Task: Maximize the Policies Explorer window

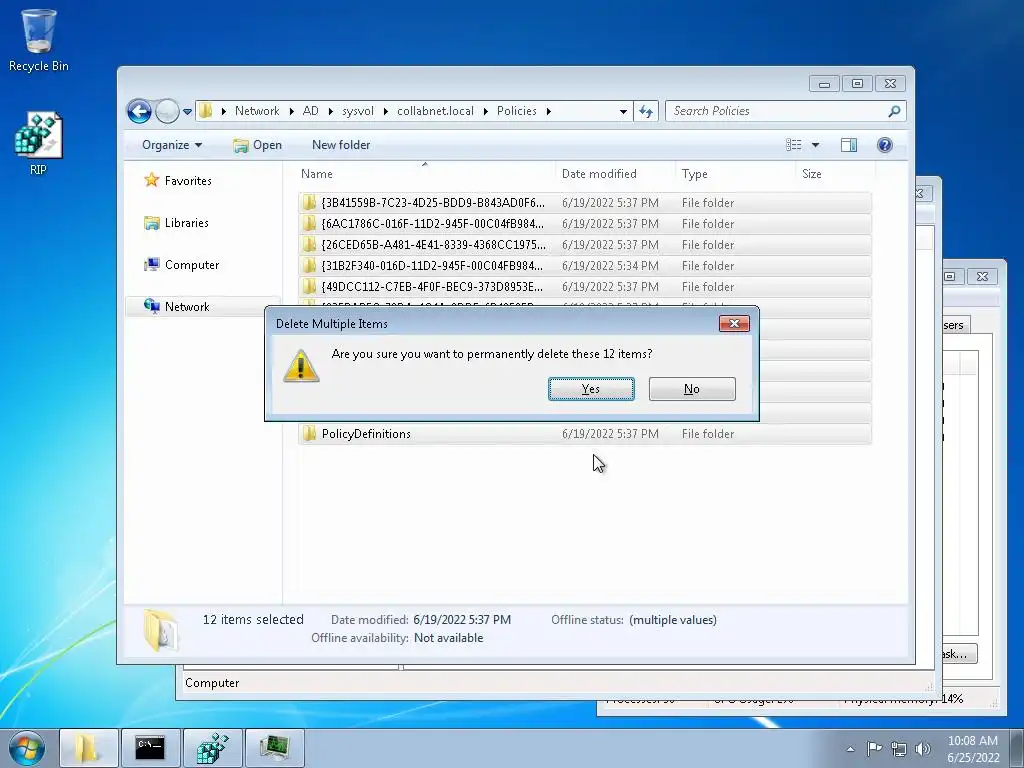Action: (x=857, y=84)
